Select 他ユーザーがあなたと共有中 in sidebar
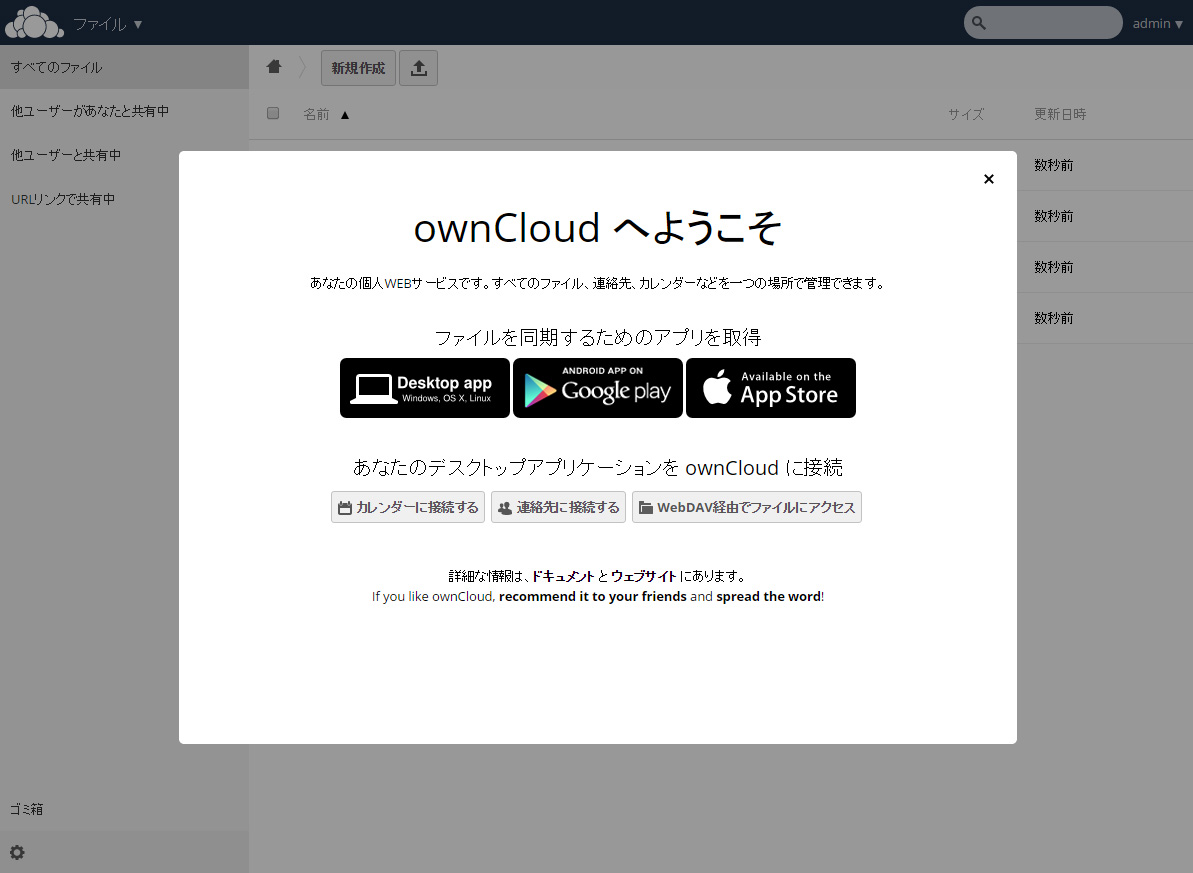The width and height of the screenshot is (1193, 873). 124,111
